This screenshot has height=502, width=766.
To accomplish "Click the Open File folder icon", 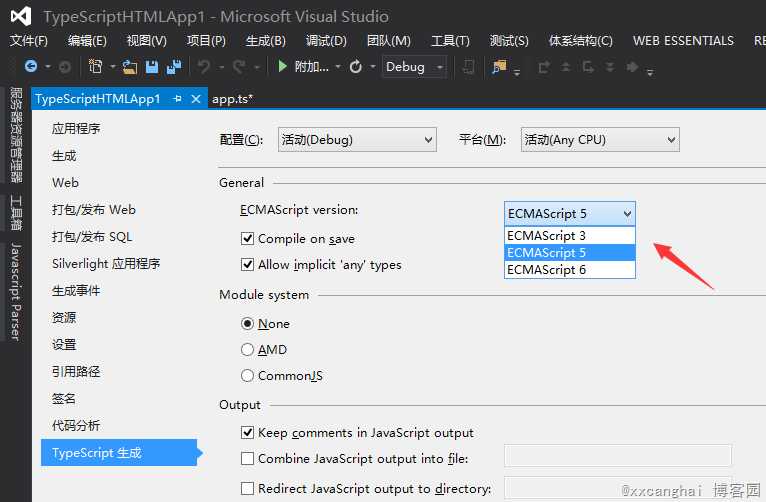I will (129, 67).
